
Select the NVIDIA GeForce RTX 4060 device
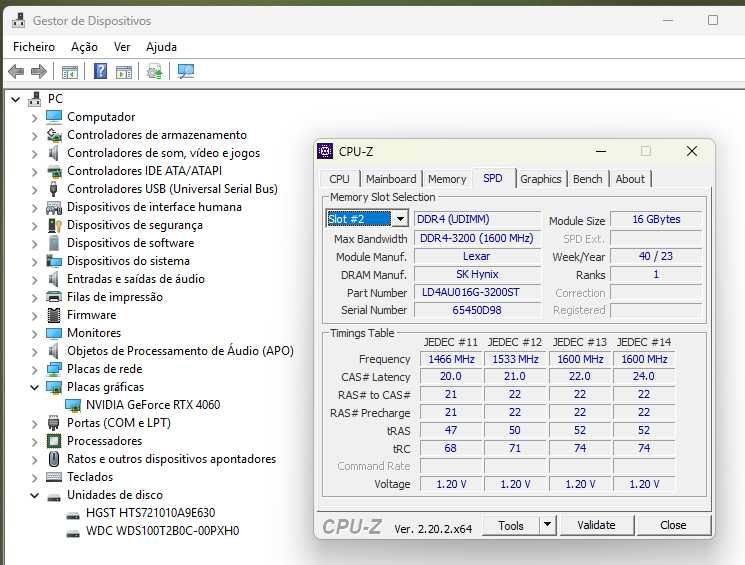[153, 405]
